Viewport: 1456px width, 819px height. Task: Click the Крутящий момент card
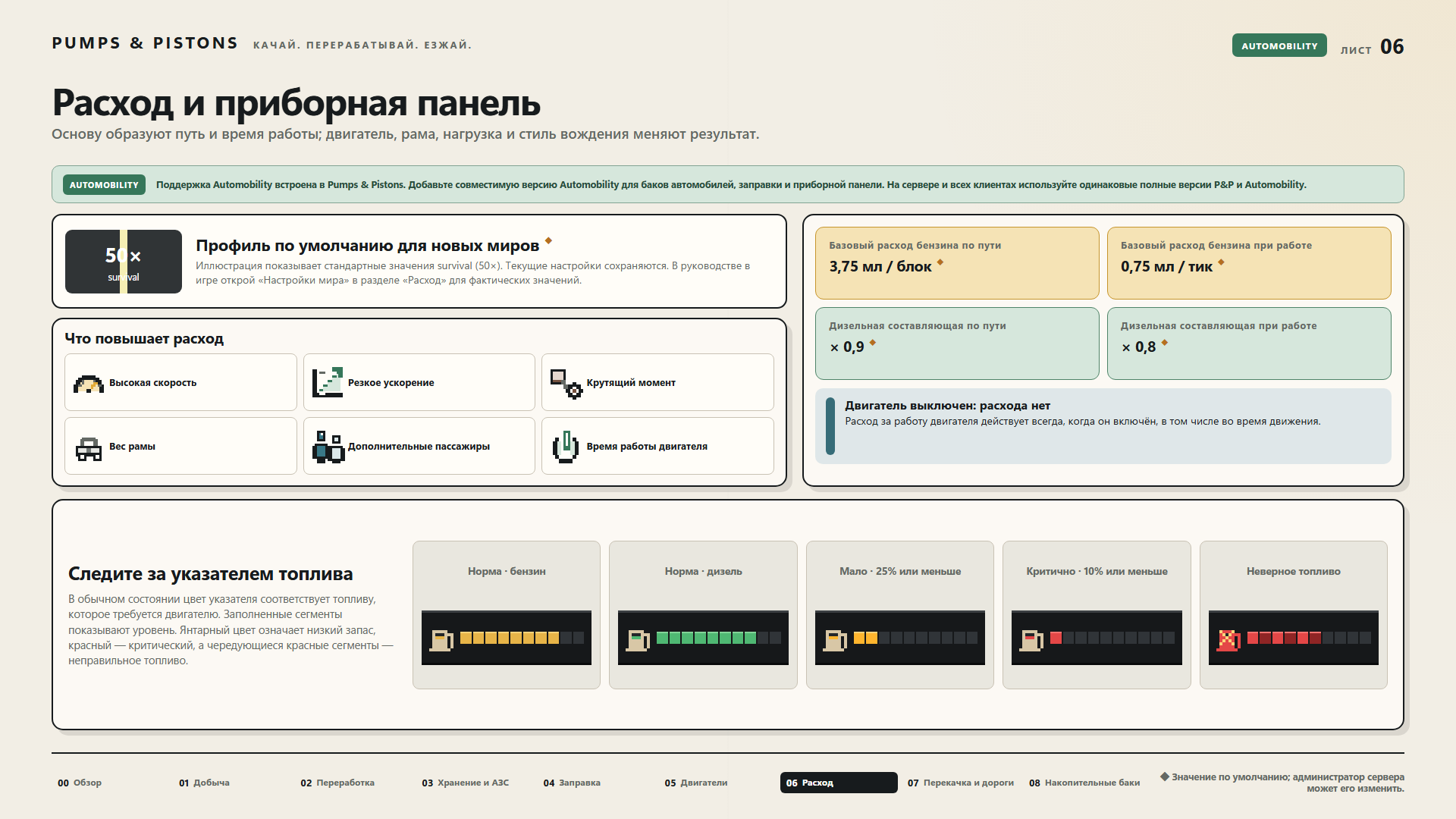(657, 382)
